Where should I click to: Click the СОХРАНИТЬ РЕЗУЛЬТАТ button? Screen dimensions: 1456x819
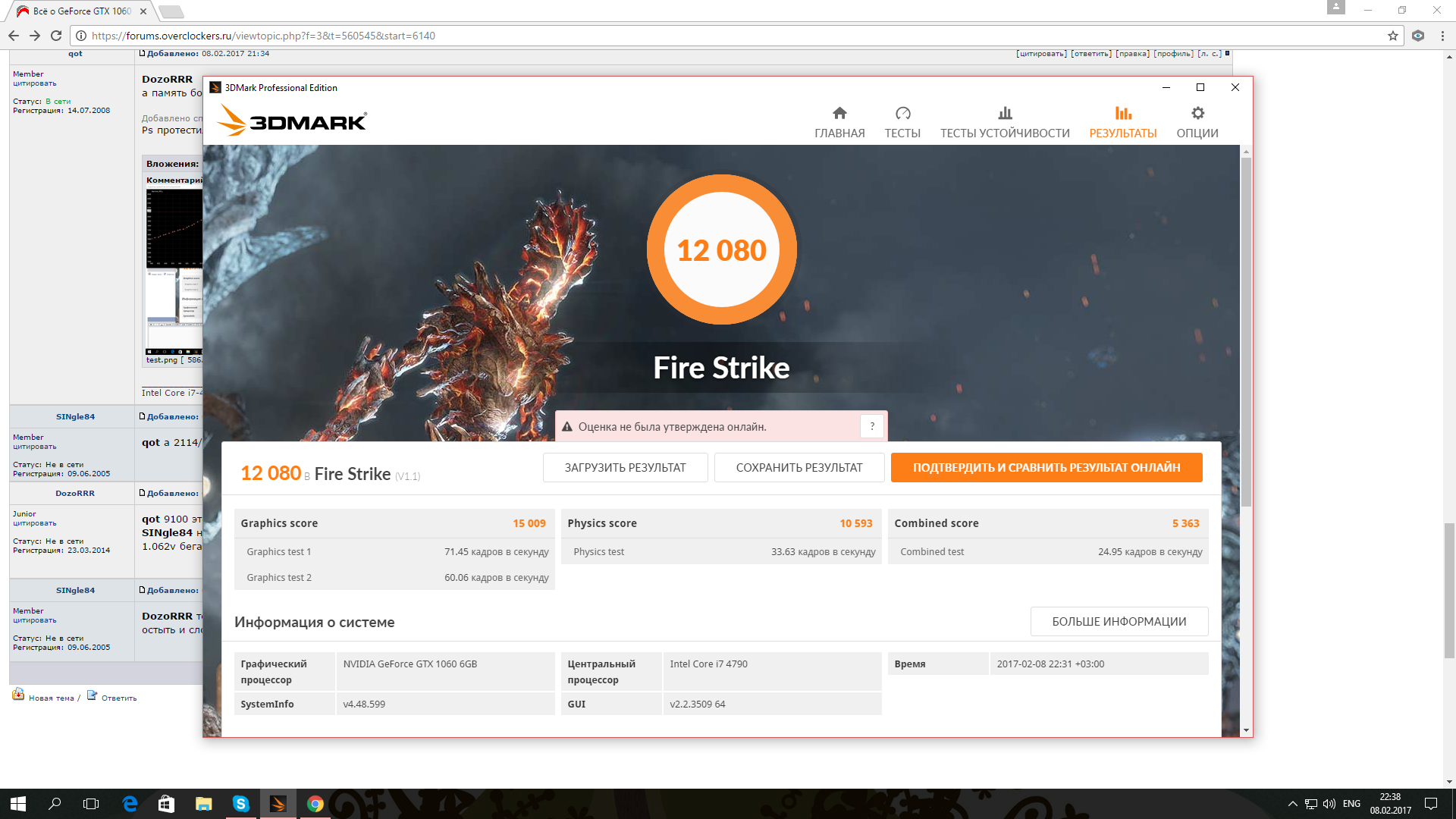coord(799,468)
